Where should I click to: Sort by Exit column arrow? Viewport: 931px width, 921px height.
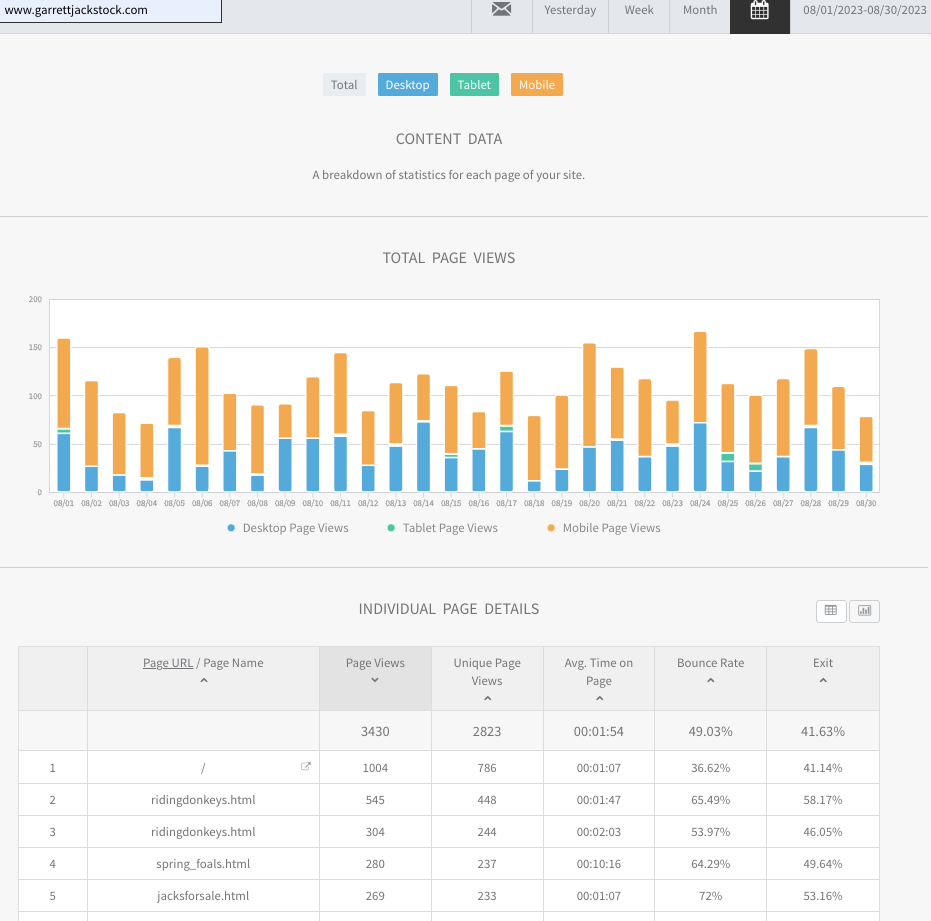[x=822, y=680]
